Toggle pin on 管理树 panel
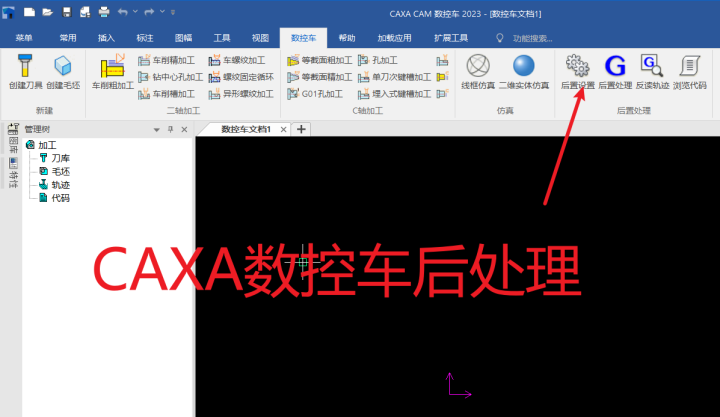 (170, 130)
